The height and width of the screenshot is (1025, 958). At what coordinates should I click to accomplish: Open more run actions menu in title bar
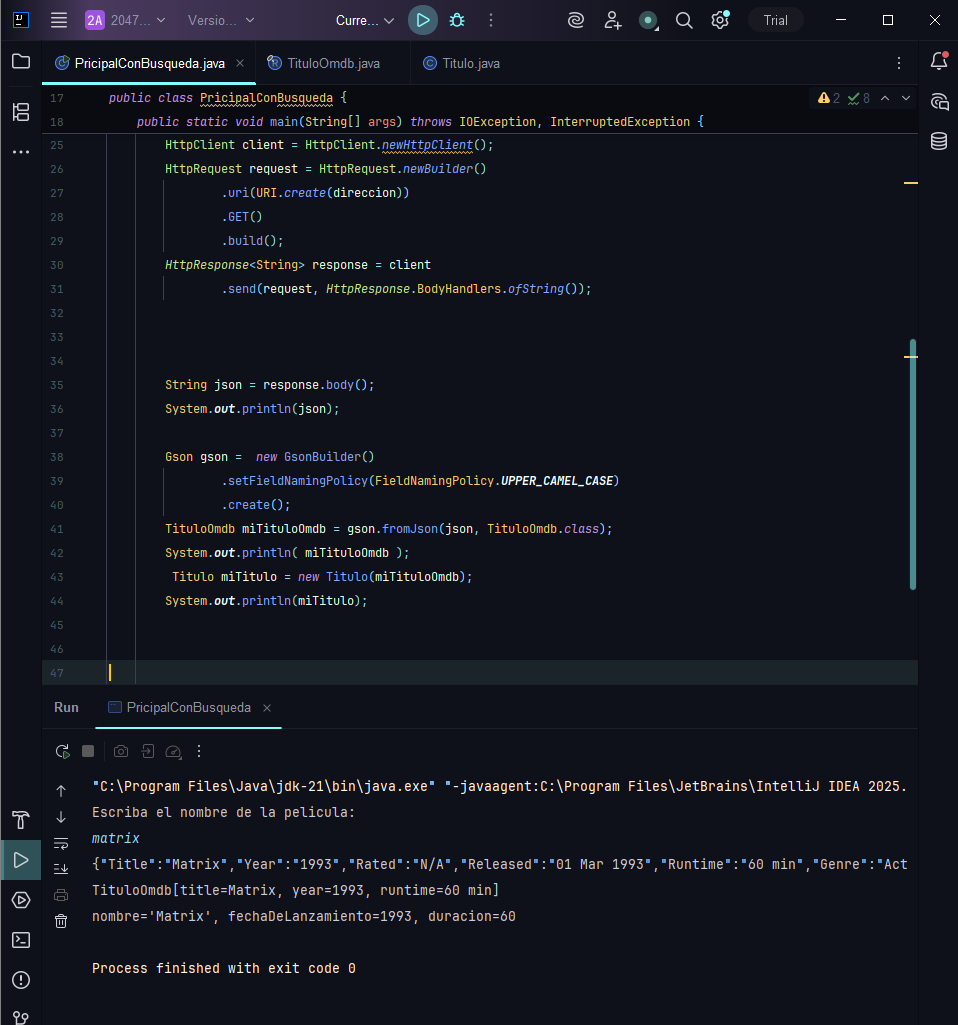(491, 20)
